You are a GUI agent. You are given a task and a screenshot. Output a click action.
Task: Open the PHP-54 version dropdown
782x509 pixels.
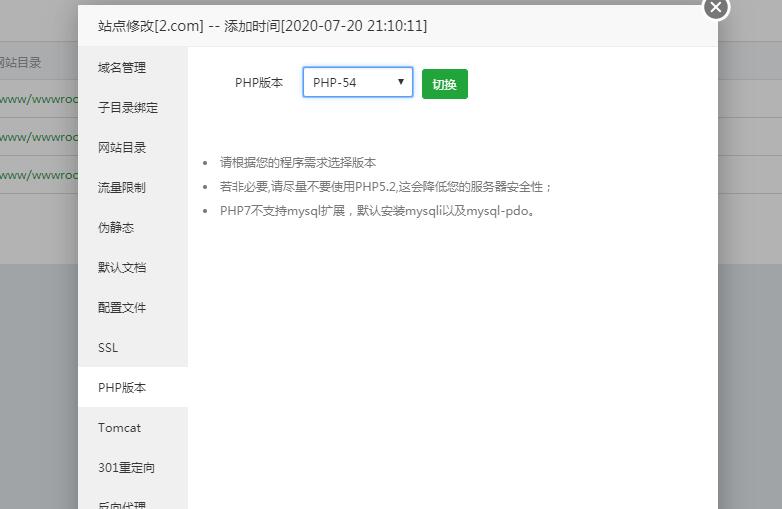pyautogui.click(x=358, y=82)
